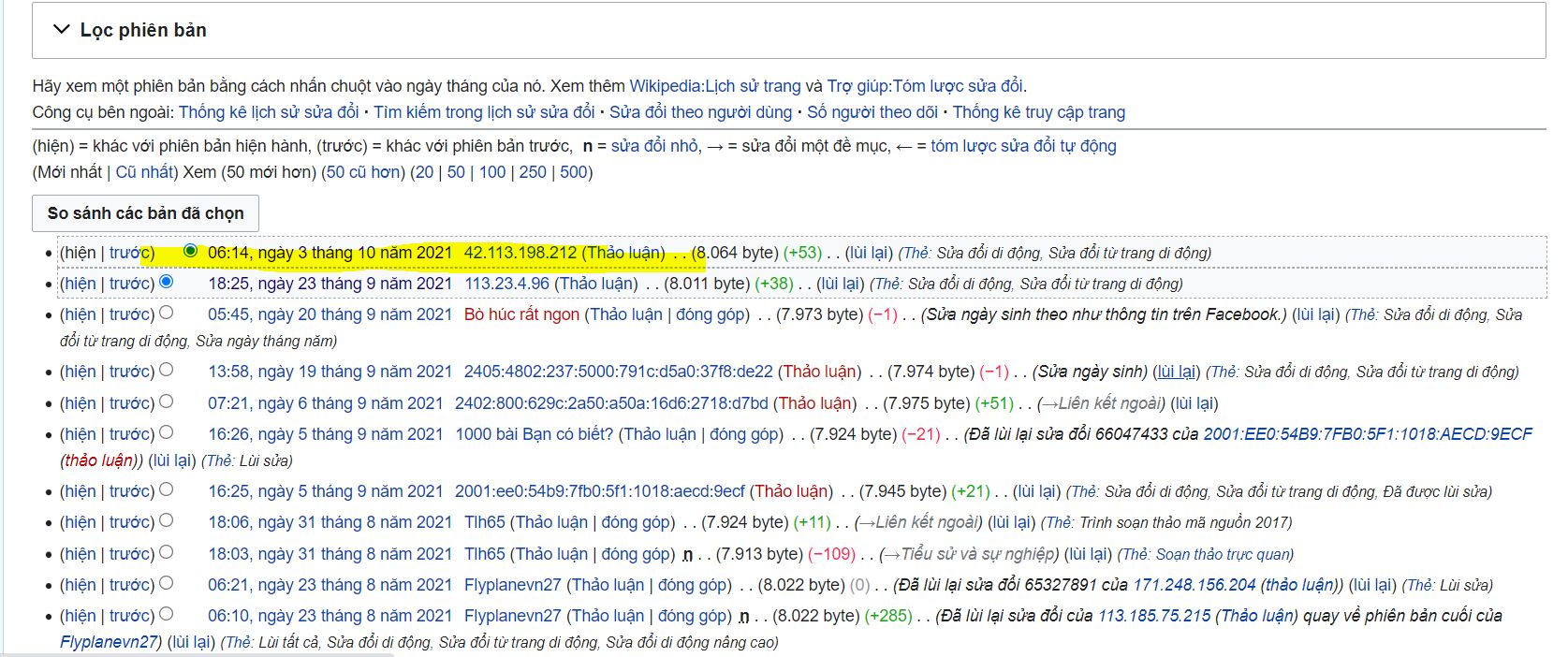Open Thống kê truy cập trang link
1568x657 pixels.
pyautogui.click(x=1038, y=112)
